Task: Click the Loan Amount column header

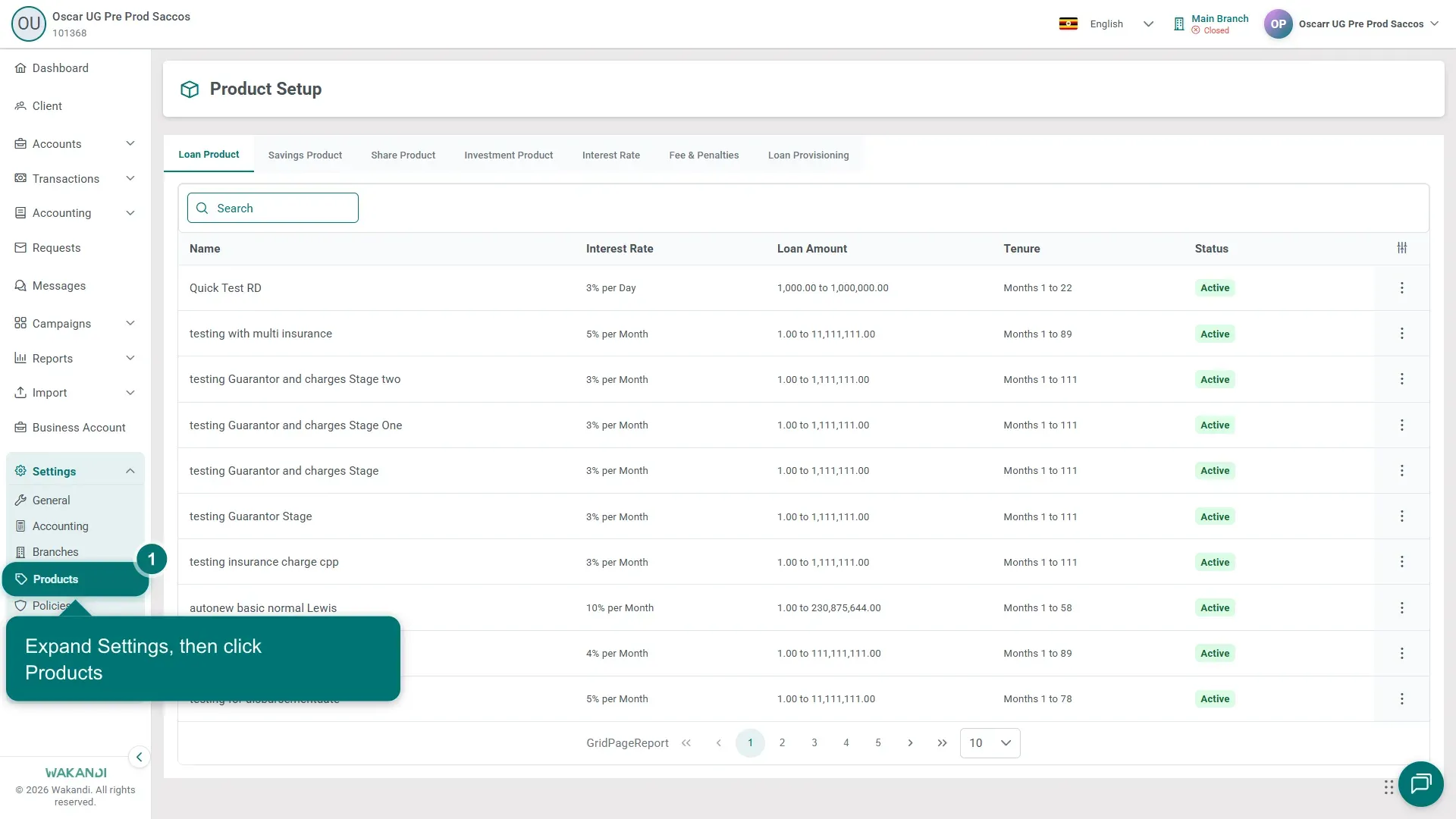Action: [812, 249]
